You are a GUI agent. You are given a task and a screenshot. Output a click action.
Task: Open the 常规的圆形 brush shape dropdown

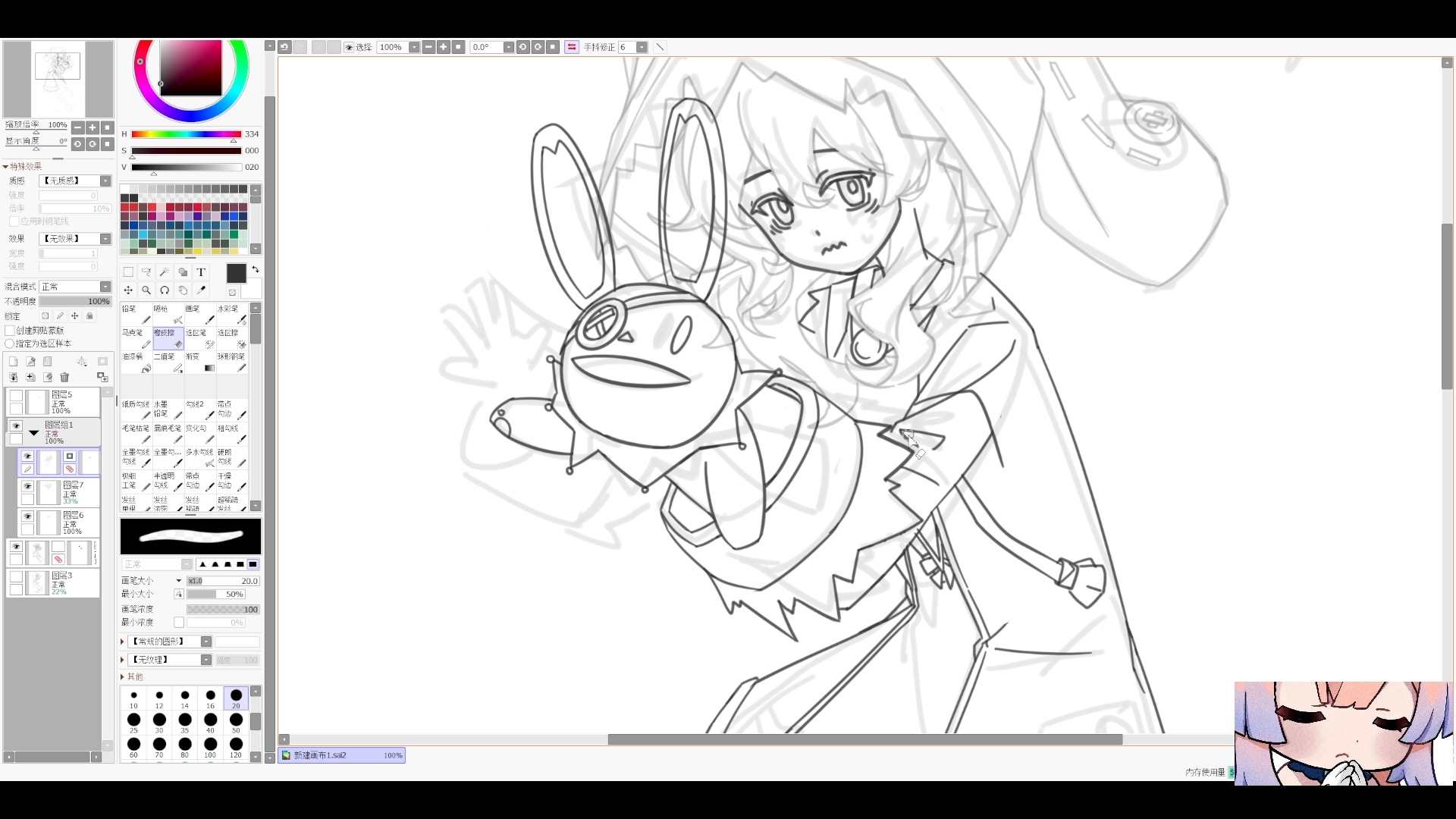tap(206, 642)
